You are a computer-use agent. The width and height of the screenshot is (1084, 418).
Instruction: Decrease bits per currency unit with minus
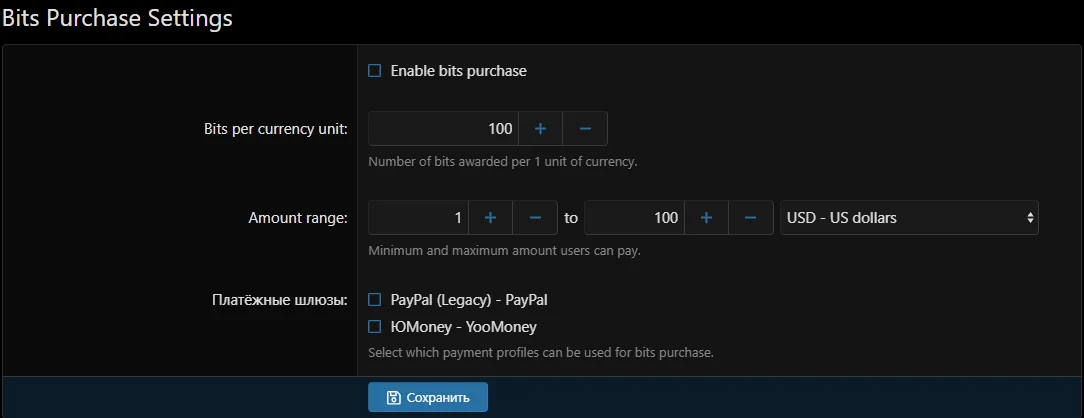click(585, 129)
